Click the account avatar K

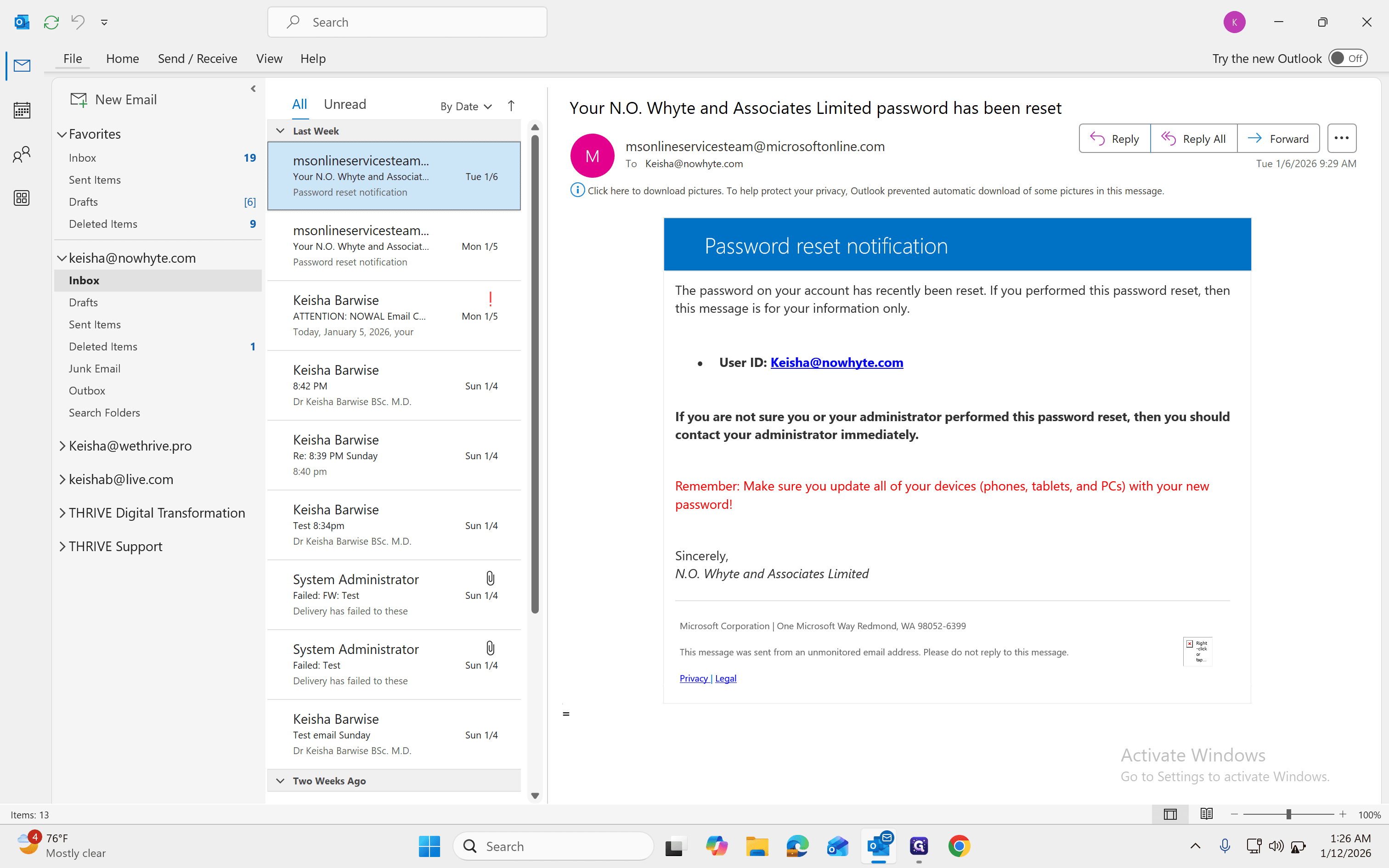point(1234,23)
